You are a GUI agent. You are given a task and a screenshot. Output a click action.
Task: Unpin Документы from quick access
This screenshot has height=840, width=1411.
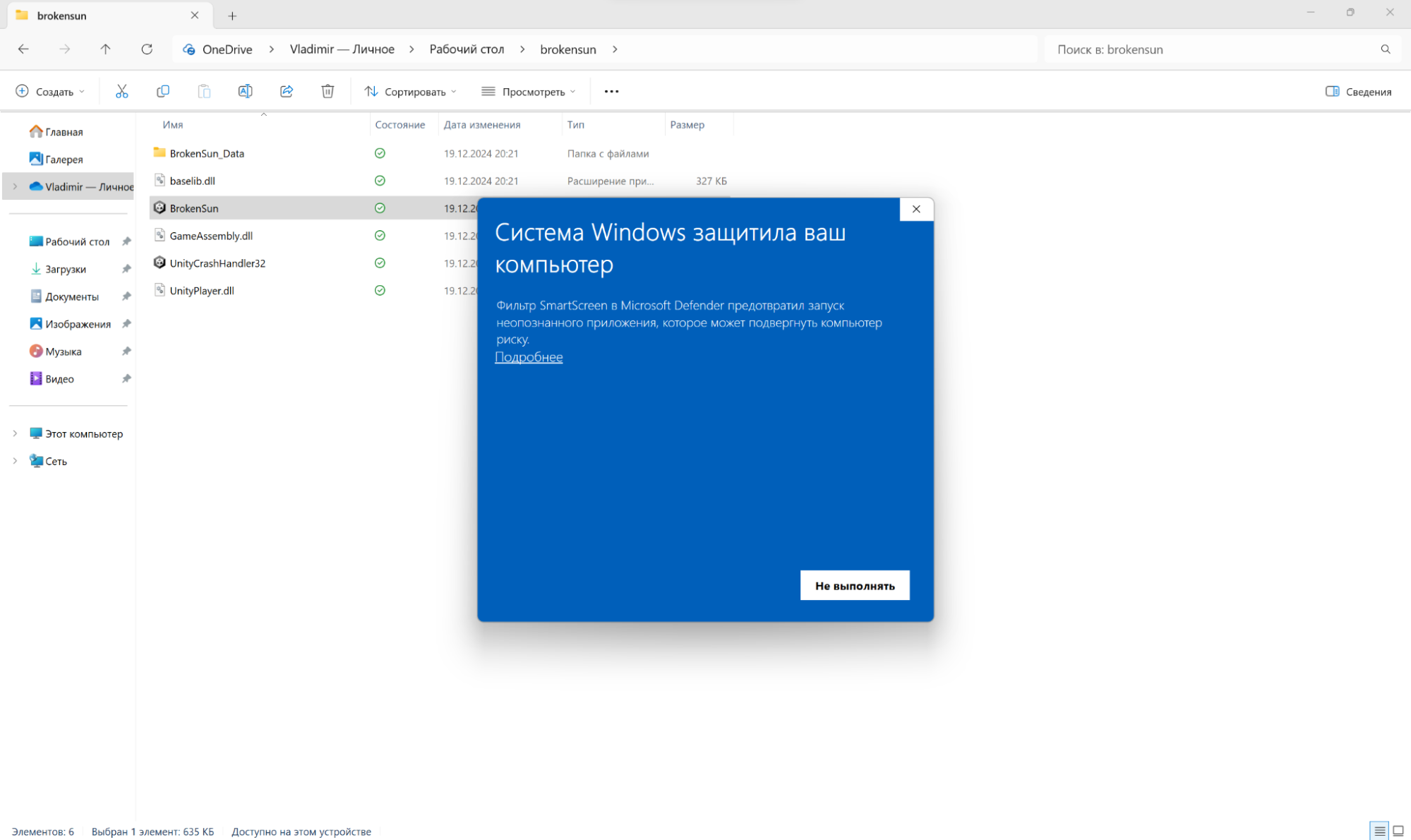126,296
